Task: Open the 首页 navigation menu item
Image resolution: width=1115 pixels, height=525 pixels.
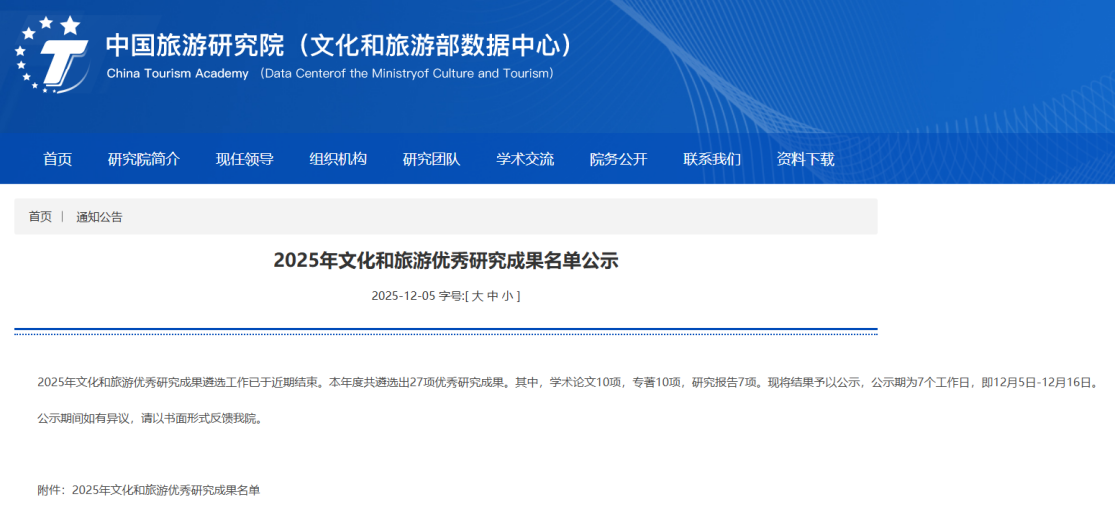Action: coord(58,159)
